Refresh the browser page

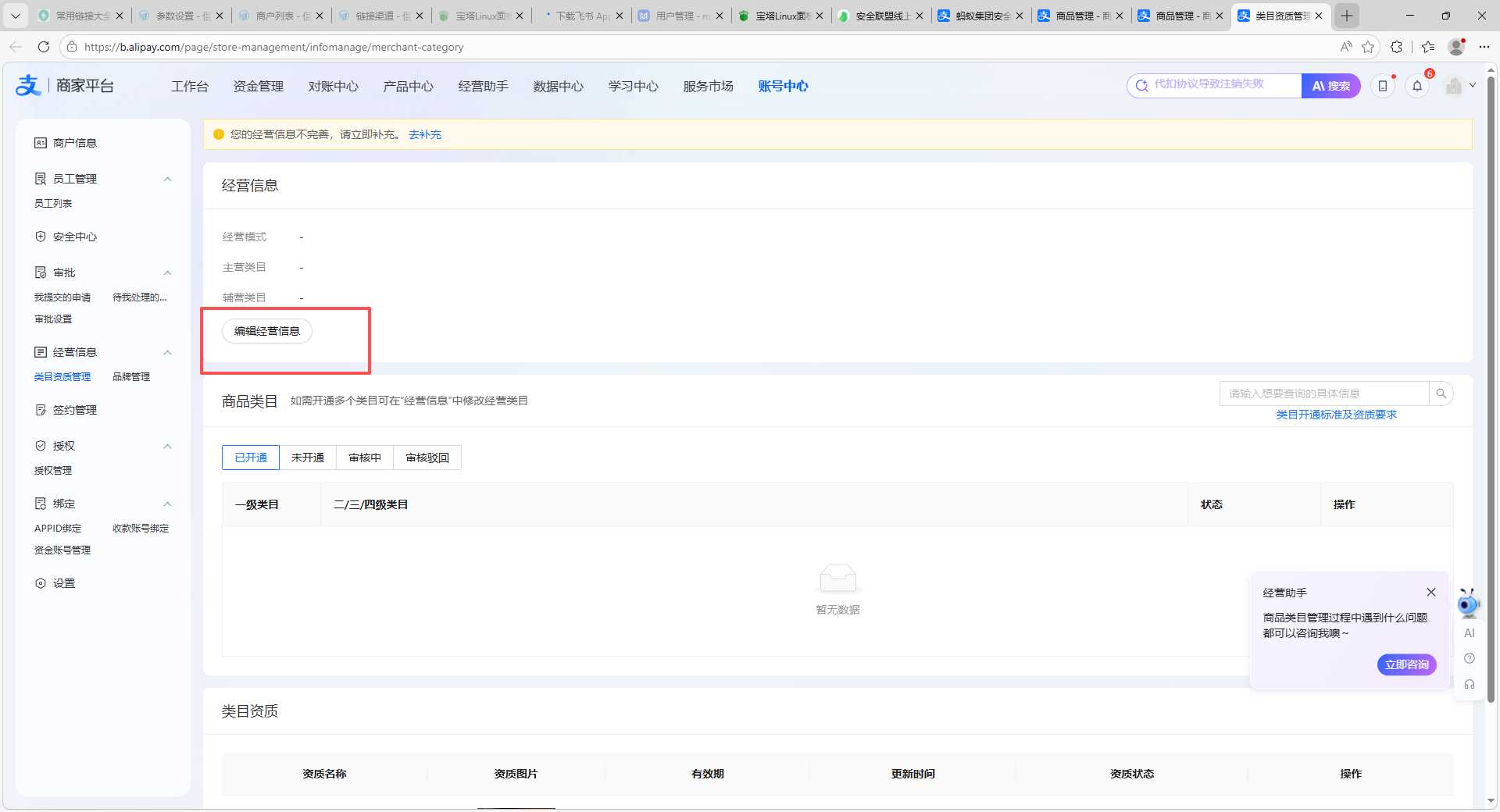pos(44,47)
